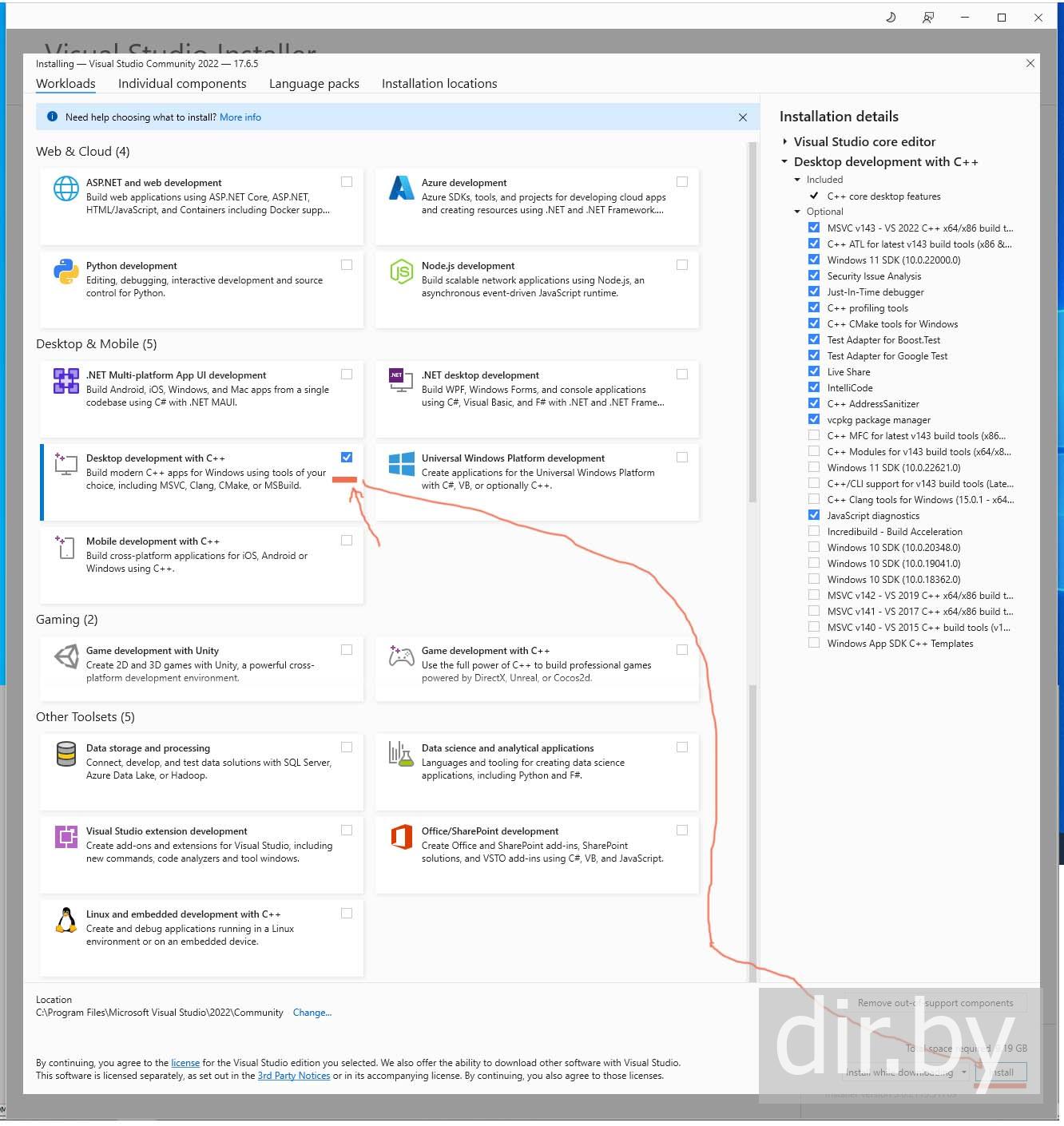
Task: Click the Change... location link
Action: pyautogui.click(x=312, y=1013)
